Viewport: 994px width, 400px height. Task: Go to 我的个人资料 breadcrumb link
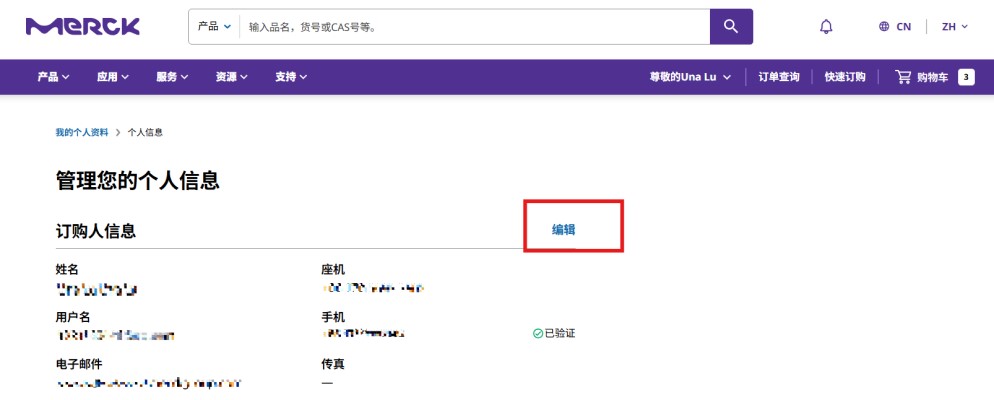coord(82,133)
